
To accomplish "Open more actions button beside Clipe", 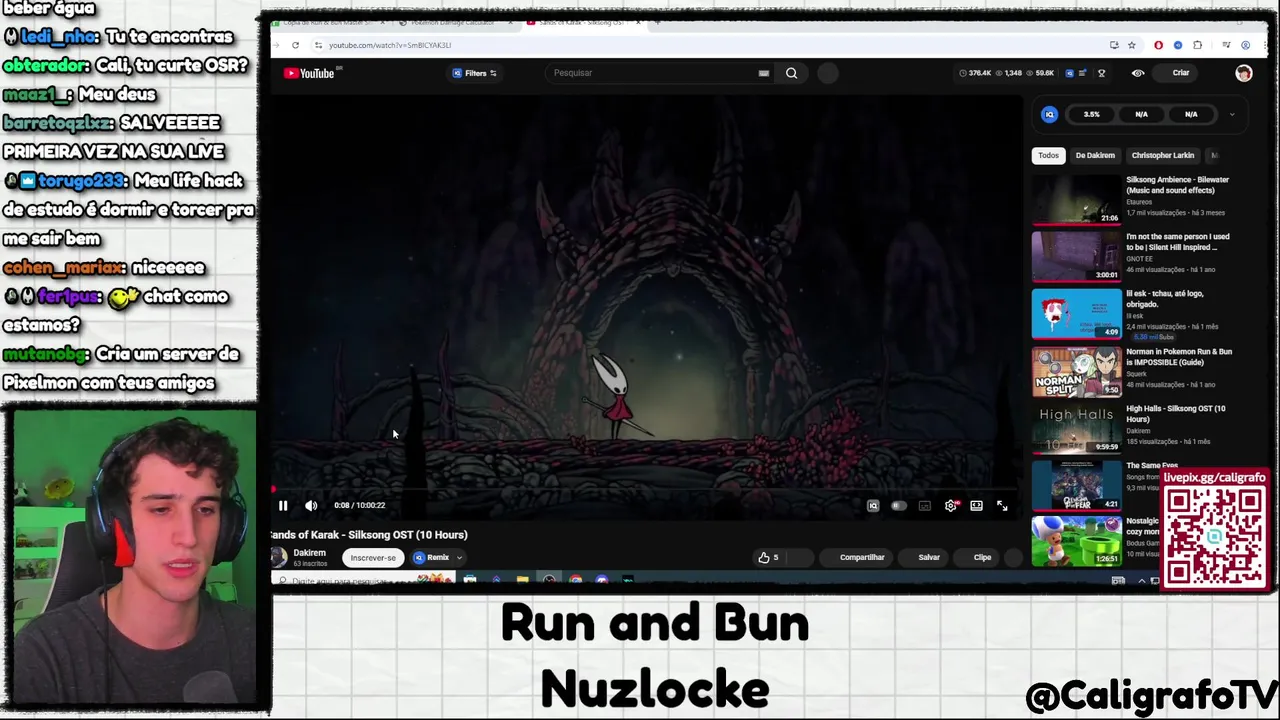I will point(1013,558).
